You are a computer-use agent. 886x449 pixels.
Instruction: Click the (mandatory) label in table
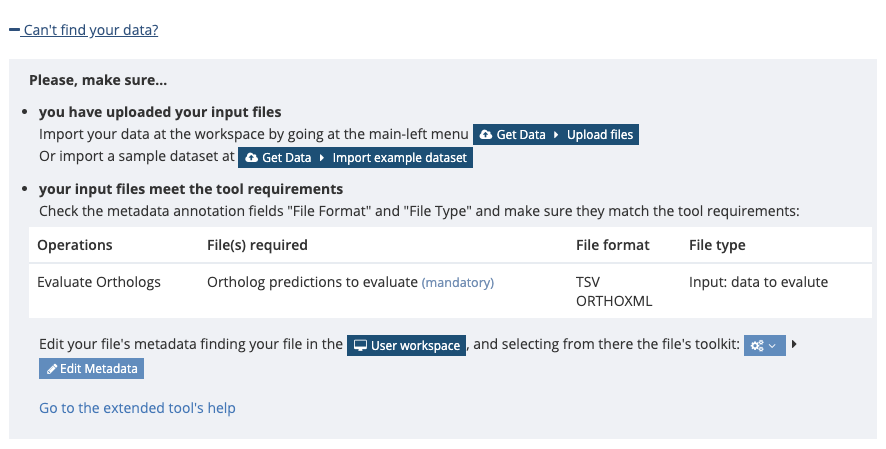click(458, 282)
